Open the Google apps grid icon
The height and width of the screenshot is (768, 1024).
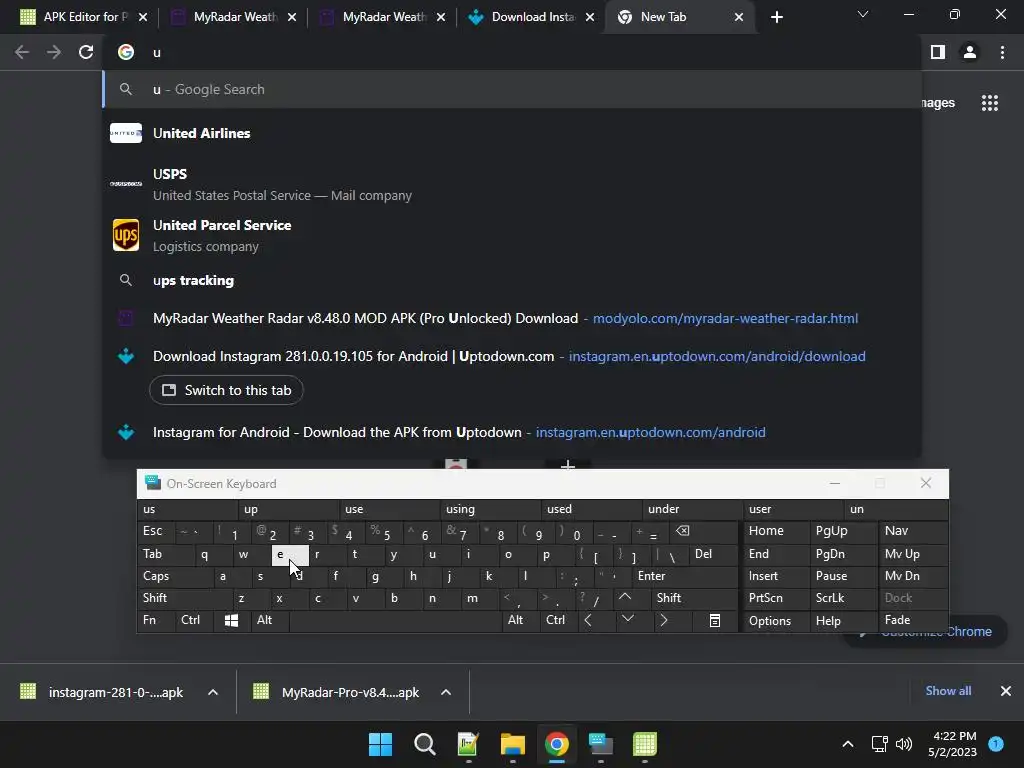pyautogui.click(x=990, y=103)
